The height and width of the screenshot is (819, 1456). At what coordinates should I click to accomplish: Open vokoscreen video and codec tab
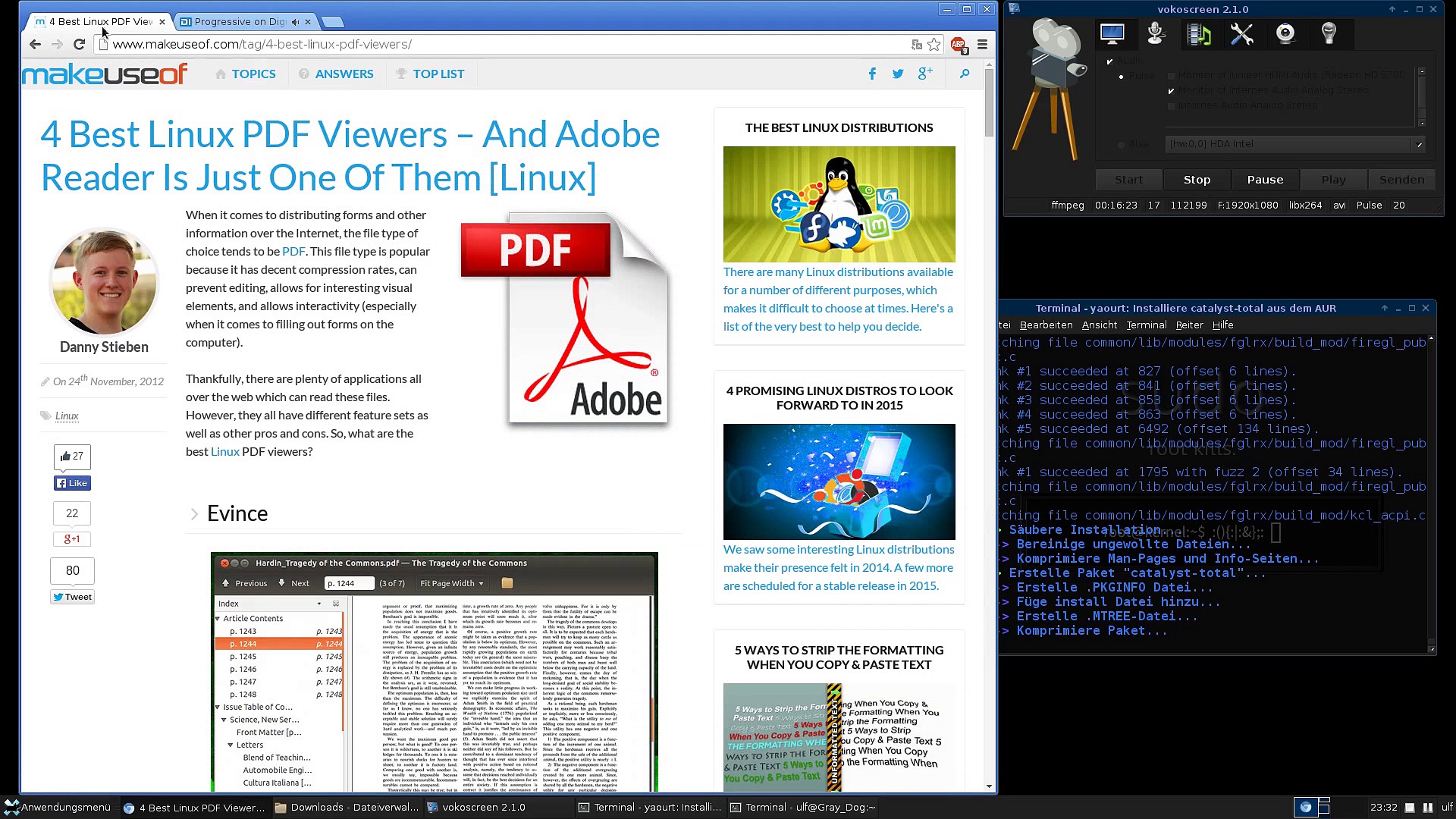[x=1199, y=34]
